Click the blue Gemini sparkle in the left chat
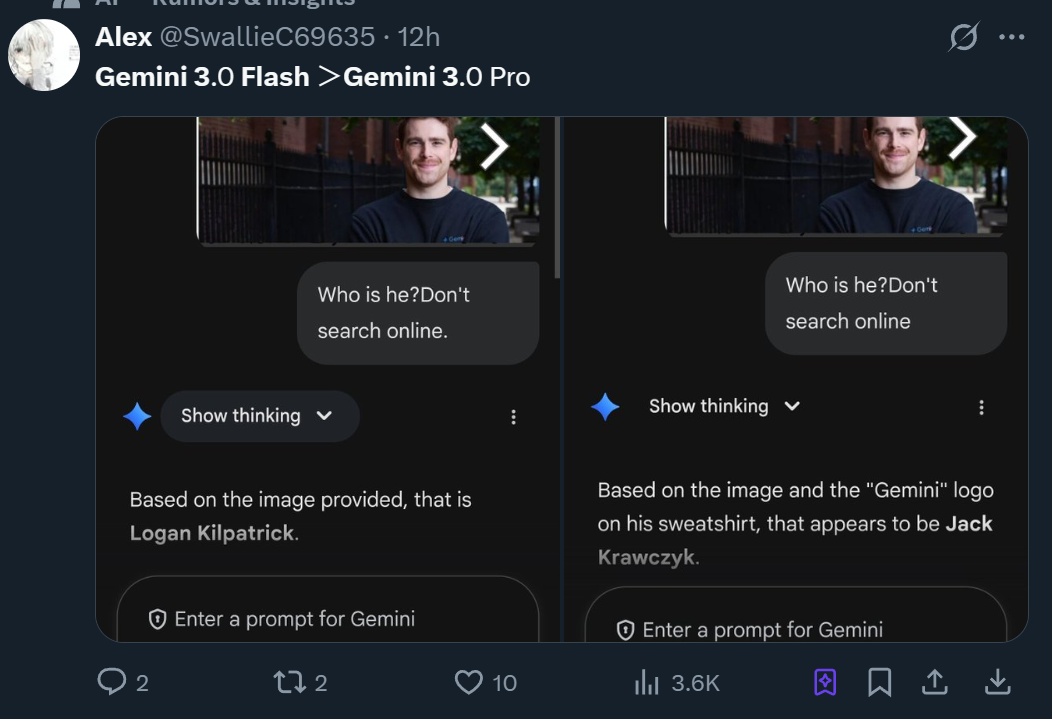1052x719 pixels. 137,416
